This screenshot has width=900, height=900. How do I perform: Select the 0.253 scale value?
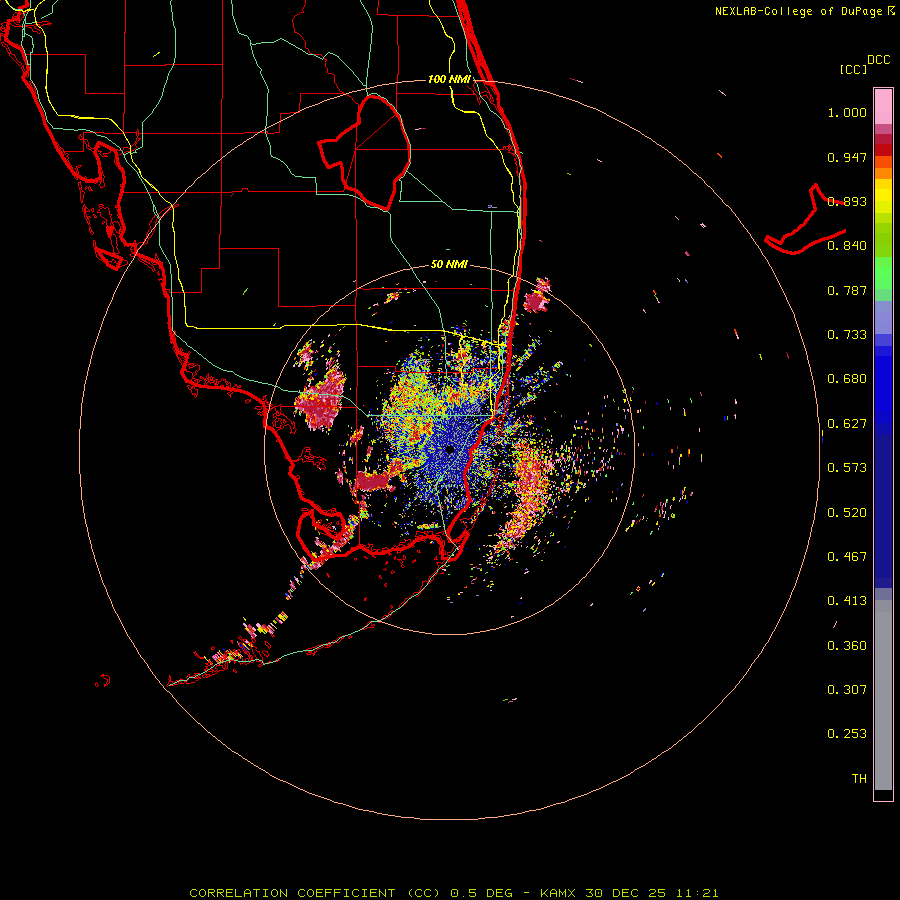(847, 734)
